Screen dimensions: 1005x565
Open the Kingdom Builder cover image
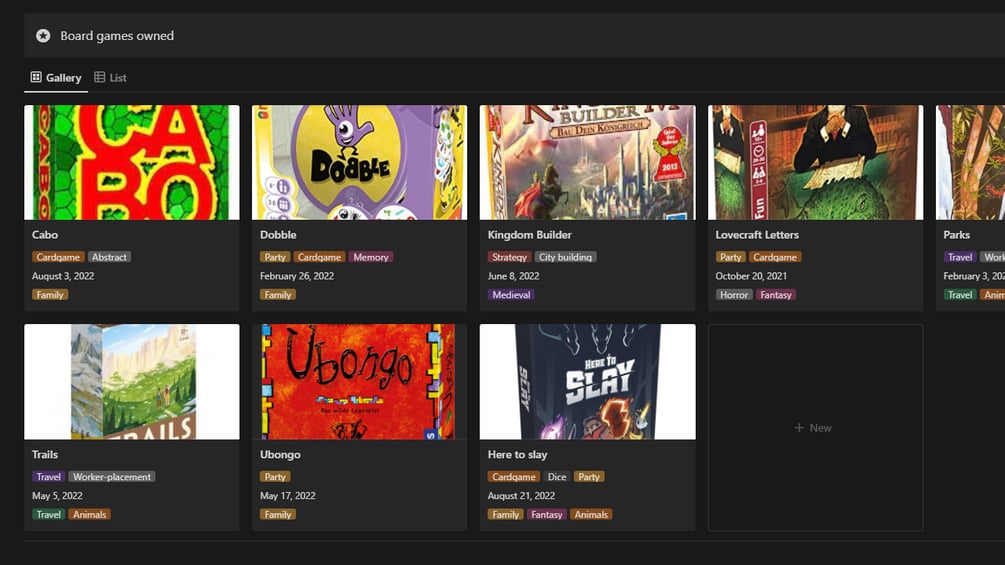[588, 163]
